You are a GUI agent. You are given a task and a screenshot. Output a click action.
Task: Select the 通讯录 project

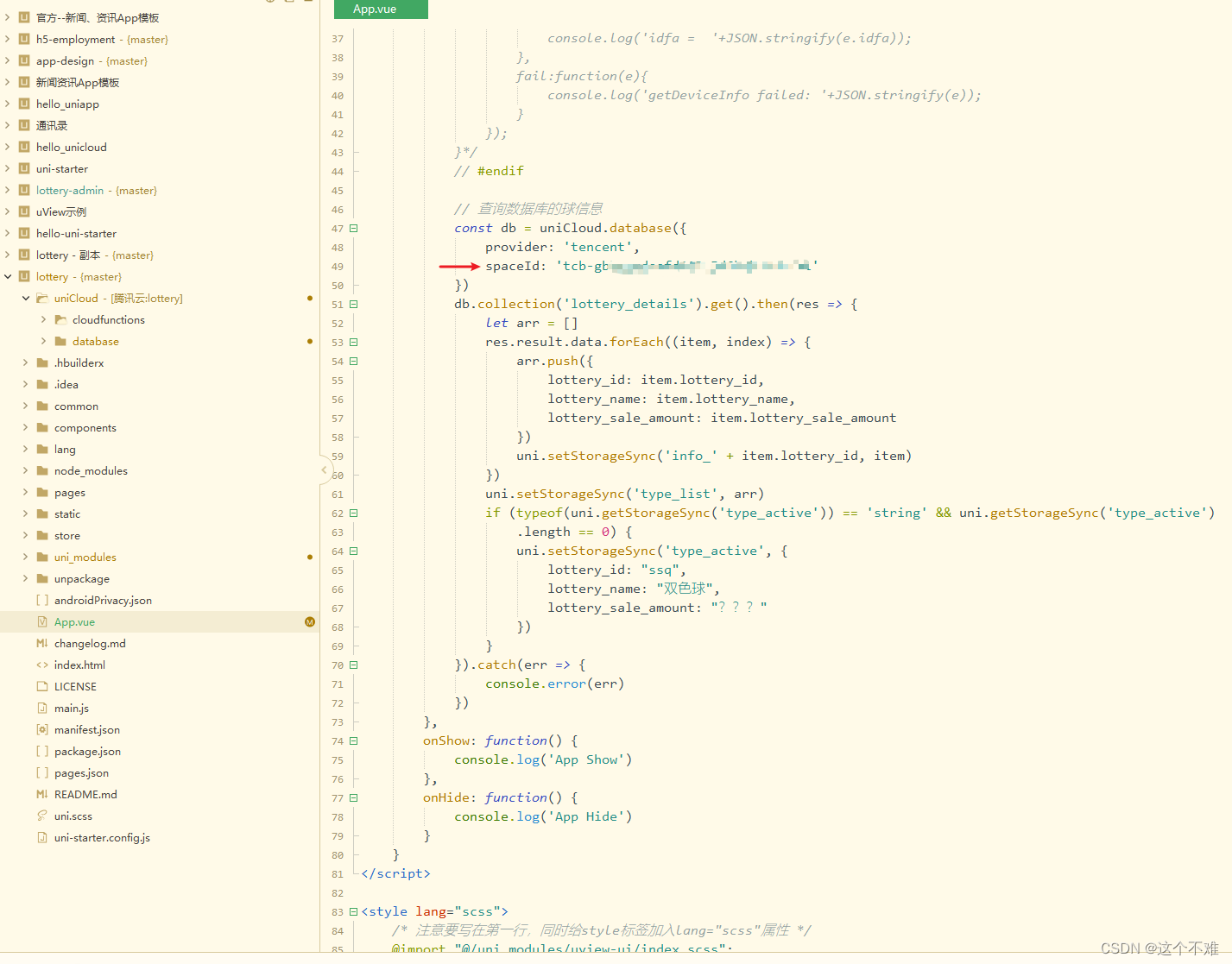click(x=52, y=125)
